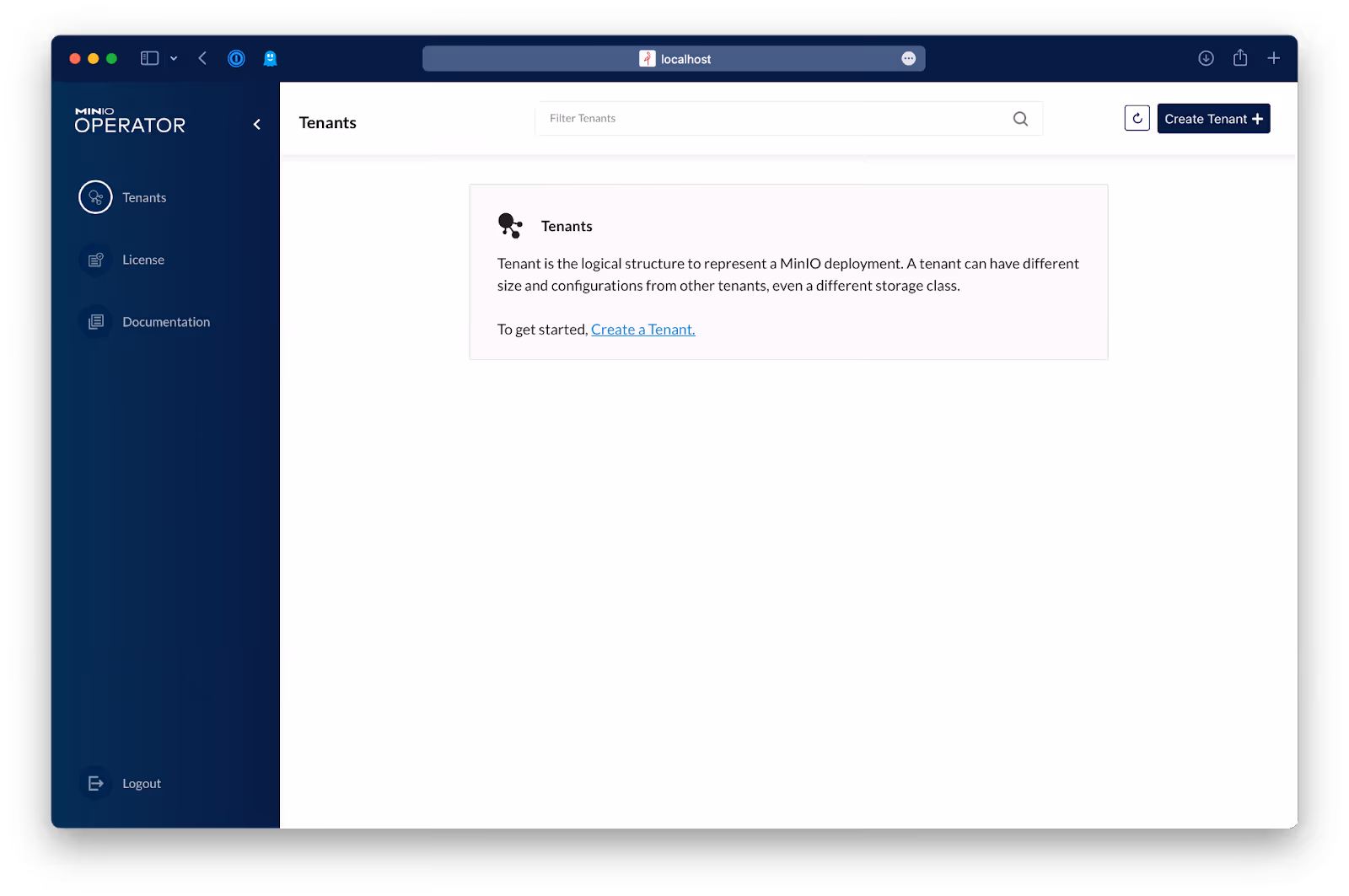Open the Safari share menu
1349x896 pixels.
[x=1240, y=57]
